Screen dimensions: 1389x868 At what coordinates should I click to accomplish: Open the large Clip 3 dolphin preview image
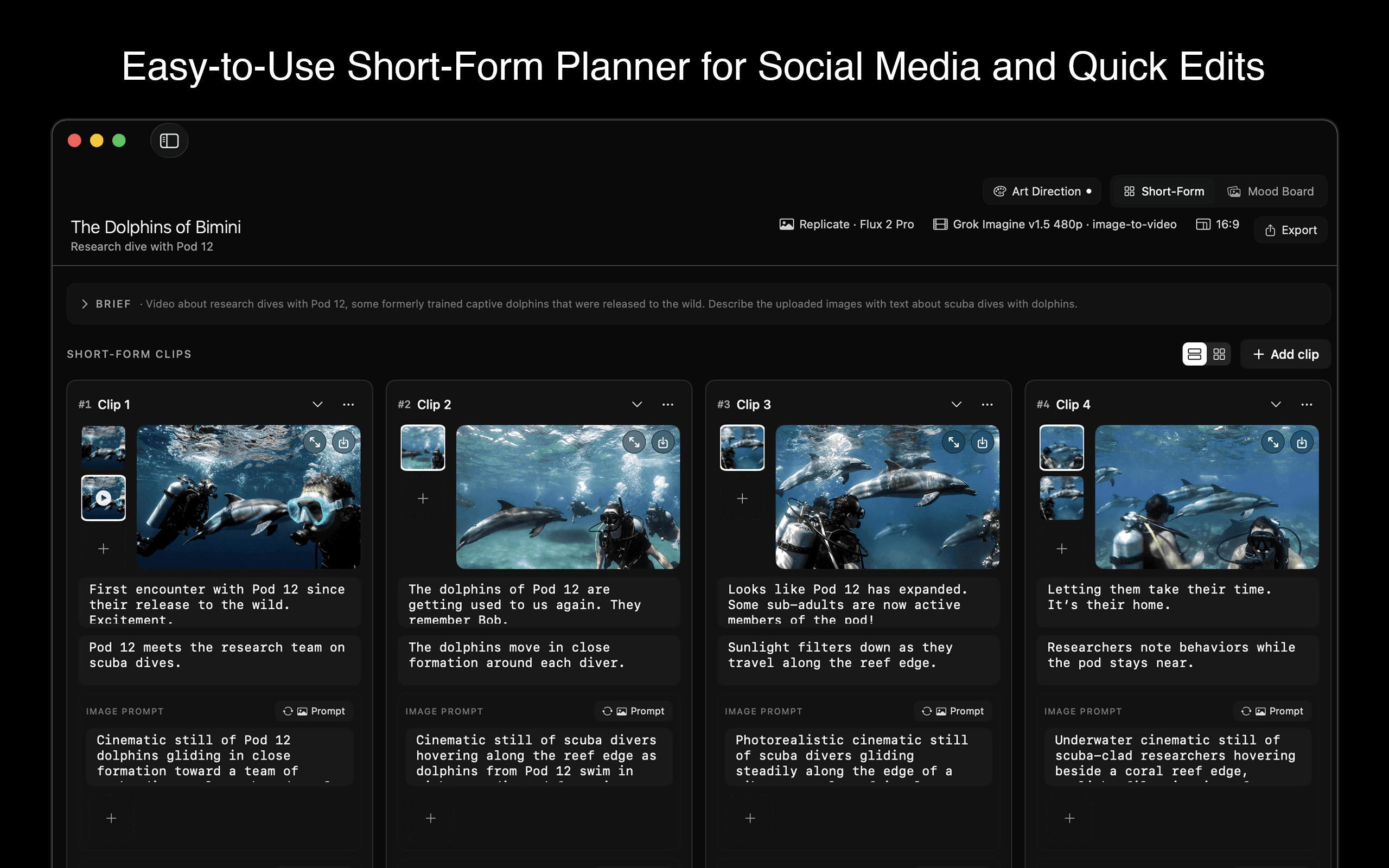coord(887,497)
